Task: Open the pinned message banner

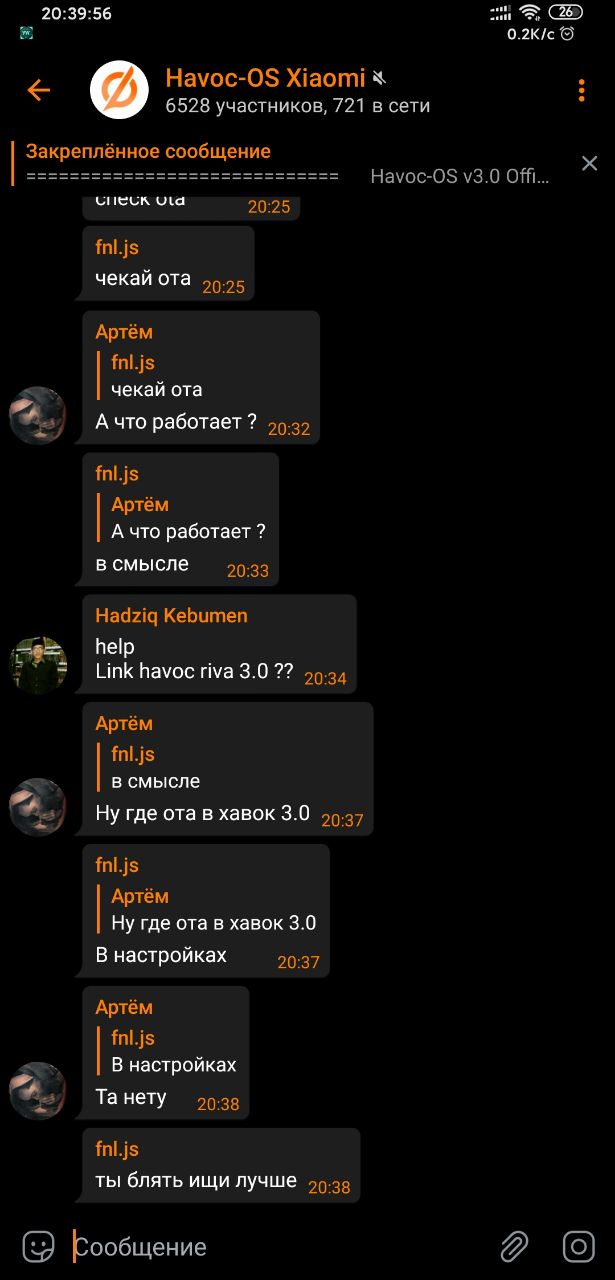Action: coord(290,164)
